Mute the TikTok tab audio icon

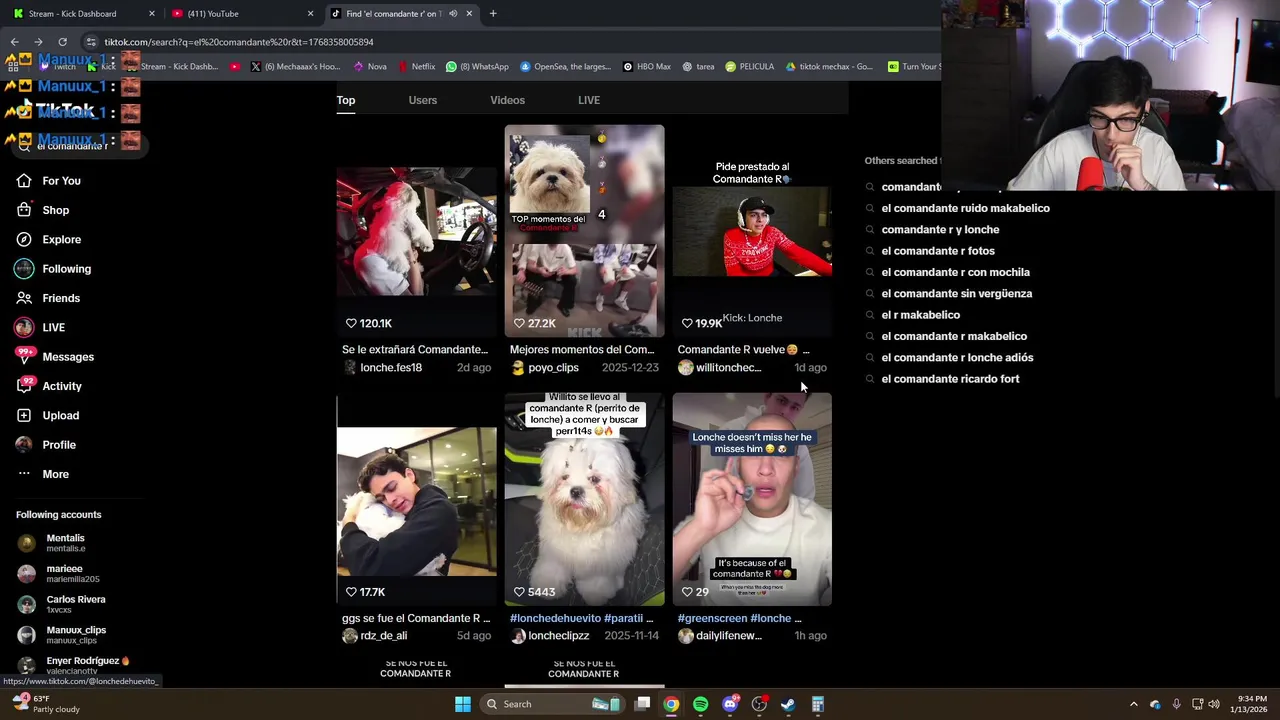[453, 14]
